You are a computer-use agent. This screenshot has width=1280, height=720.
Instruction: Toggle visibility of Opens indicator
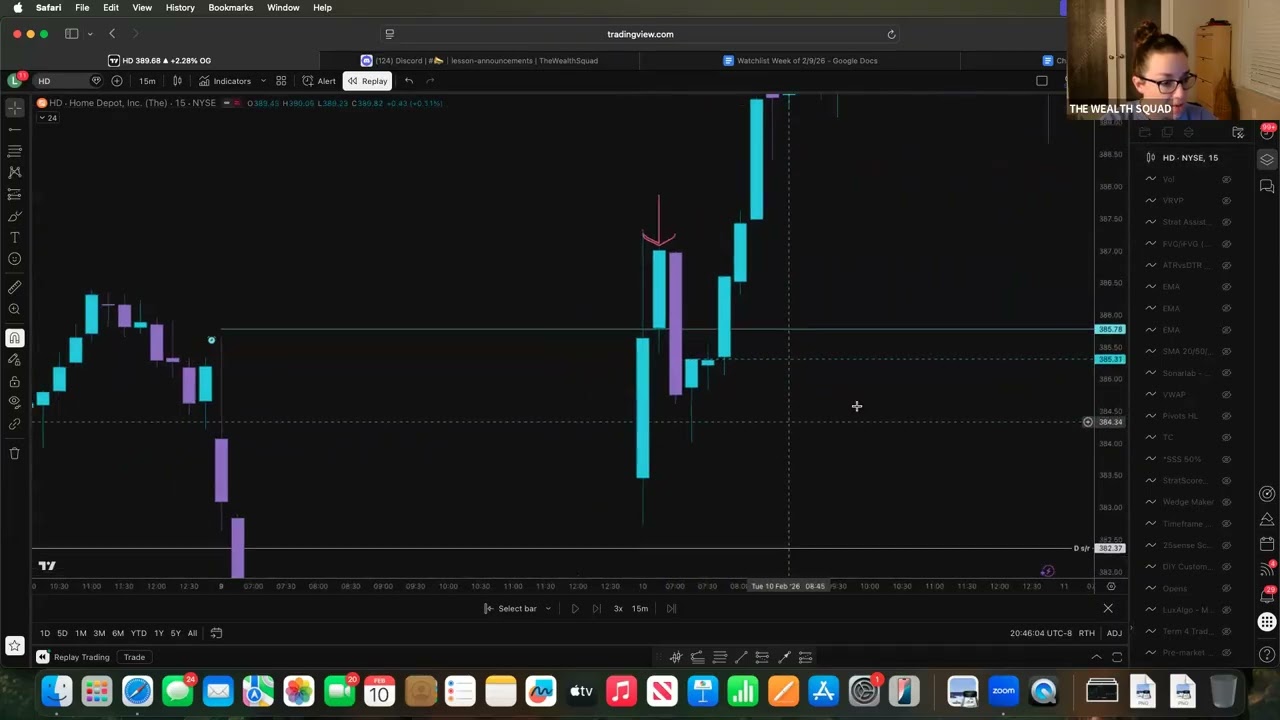point(1226,588)
